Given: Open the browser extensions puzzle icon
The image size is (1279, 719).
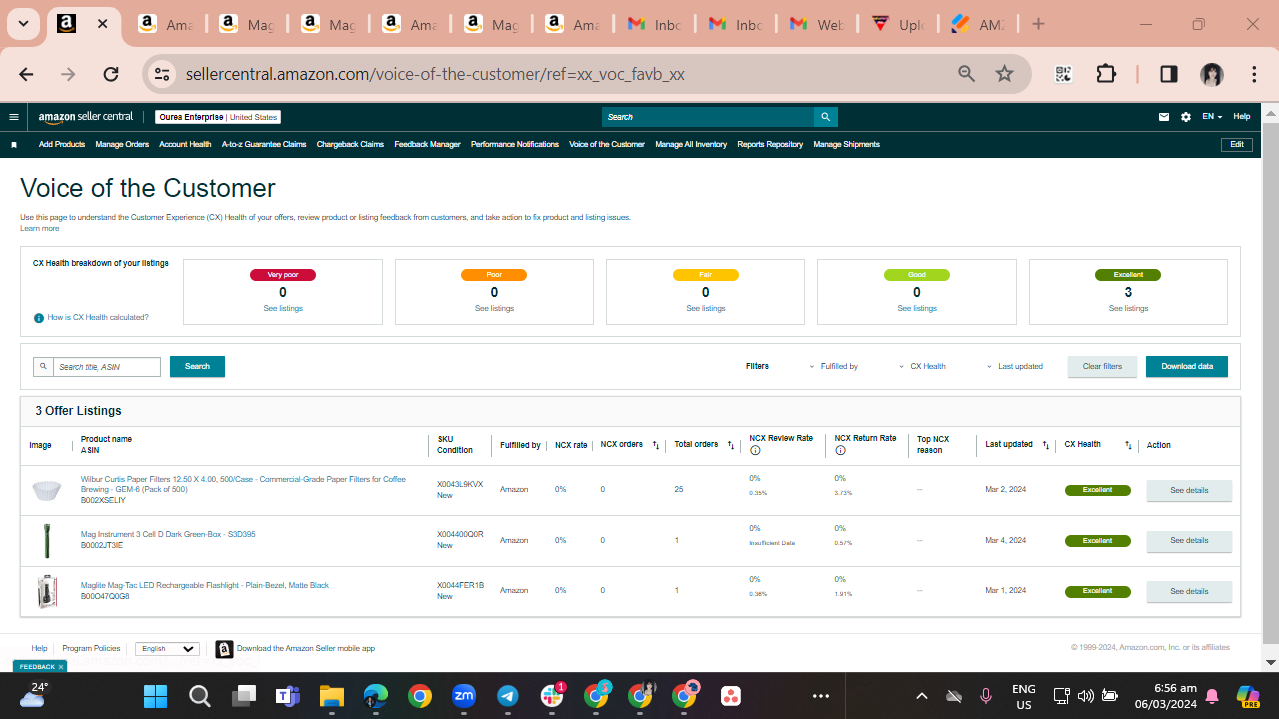Looking at the screenshot, I should [1106, 74].
